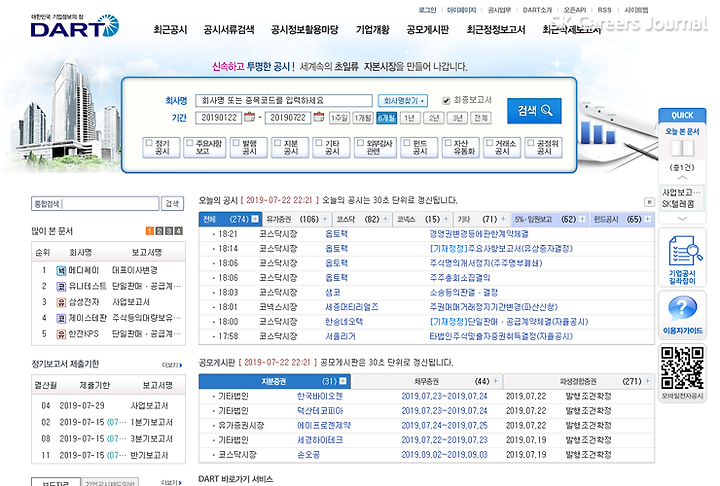Check the 자산유동화 checkbox
The height and width of the screenshot is (486, 720).
tap(448, 143)
